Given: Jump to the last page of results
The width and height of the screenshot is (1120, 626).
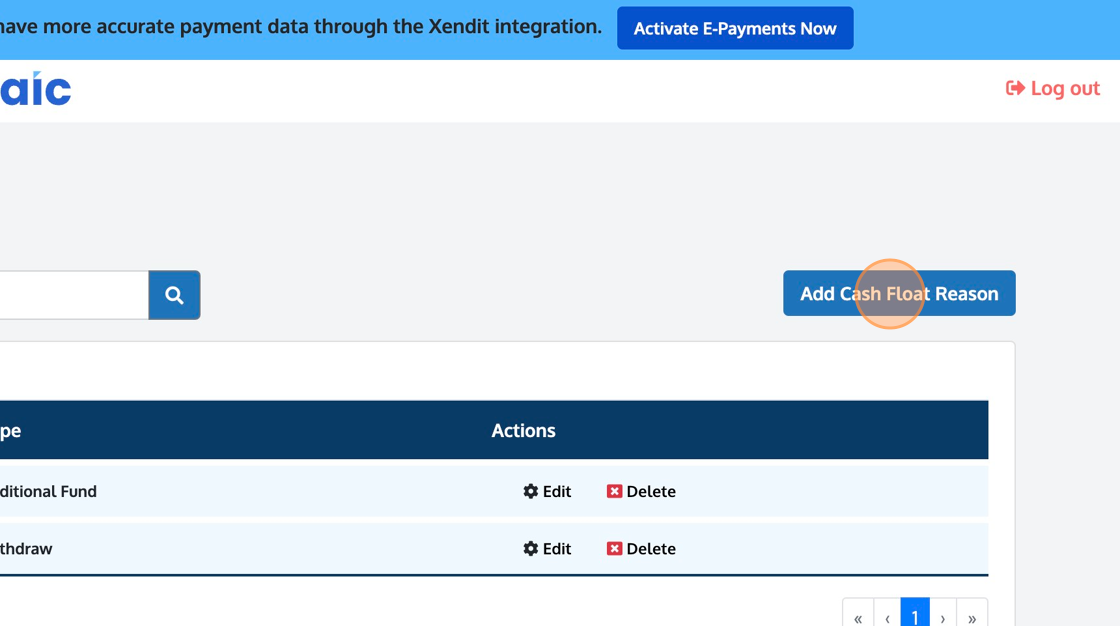Looking at the screenshot, I should (x=972, y=616).
